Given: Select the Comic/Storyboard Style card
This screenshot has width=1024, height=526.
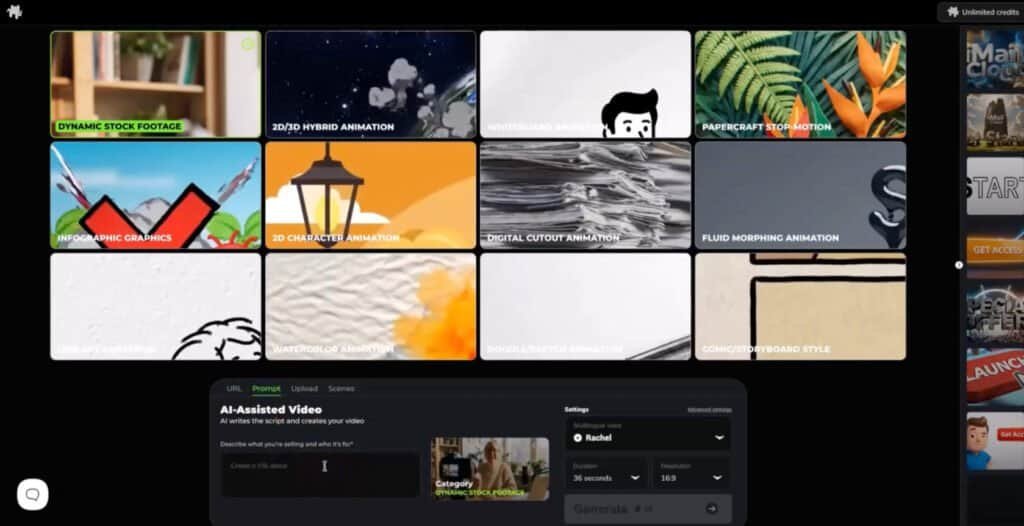Looking at the screenshot, I should coord(800,306).
